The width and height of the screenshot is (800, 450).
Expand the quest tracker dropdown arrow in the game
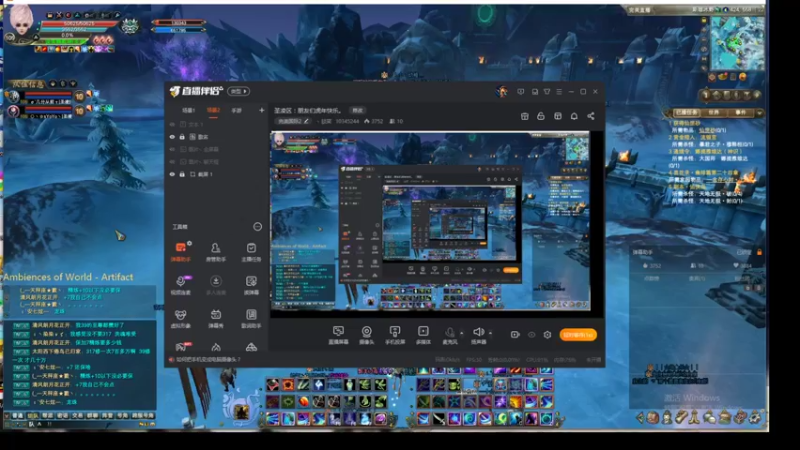click(x=760, y=113)
